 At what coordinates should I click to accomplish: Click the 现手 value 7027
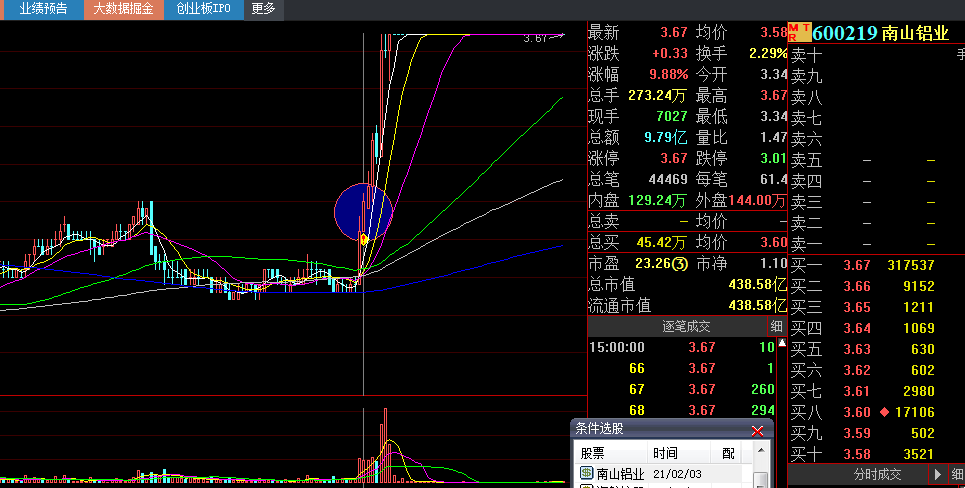tap(671, 116)
